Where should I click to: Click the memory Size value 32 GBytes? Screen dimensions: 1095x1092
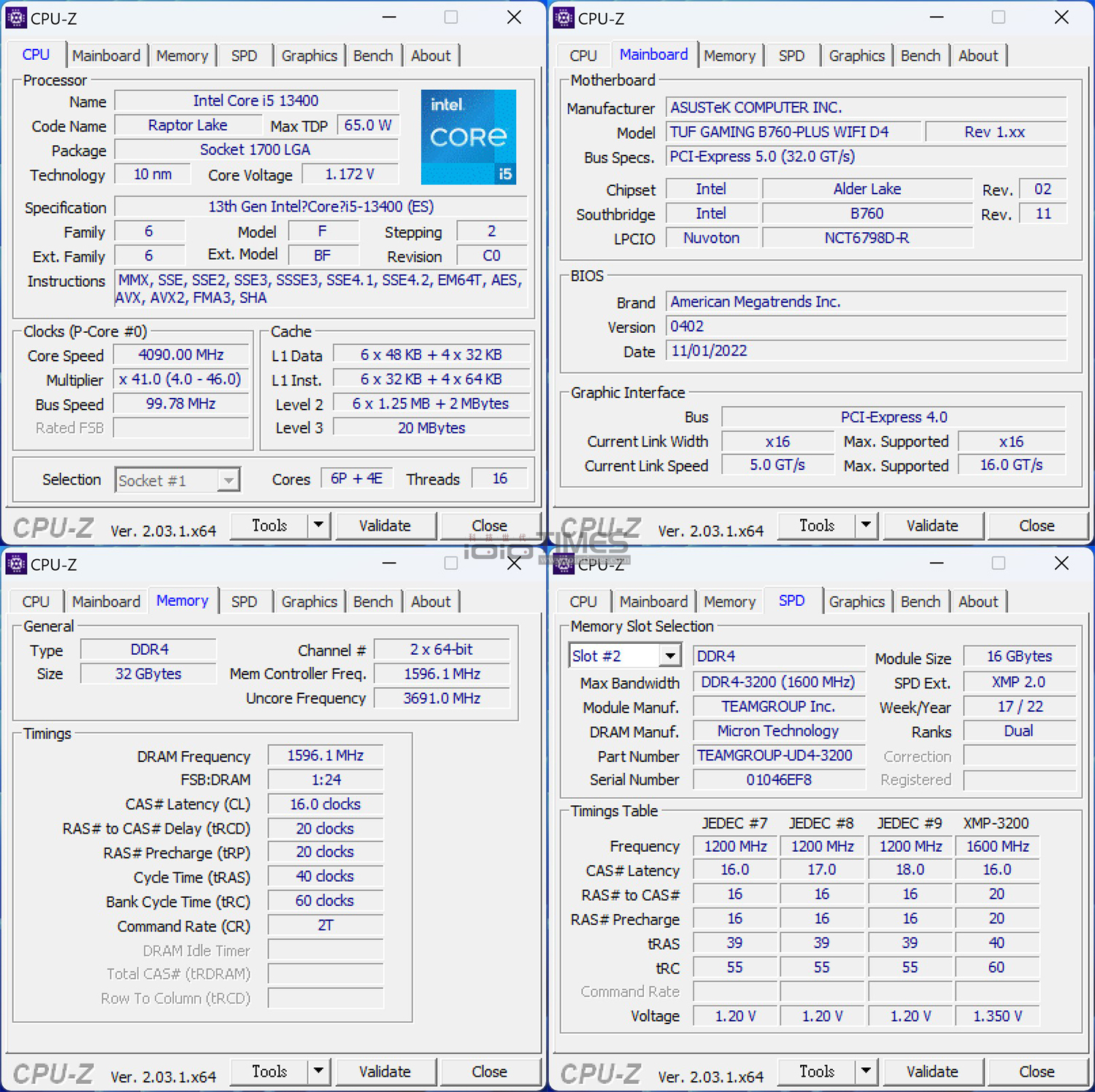[148, 674]
